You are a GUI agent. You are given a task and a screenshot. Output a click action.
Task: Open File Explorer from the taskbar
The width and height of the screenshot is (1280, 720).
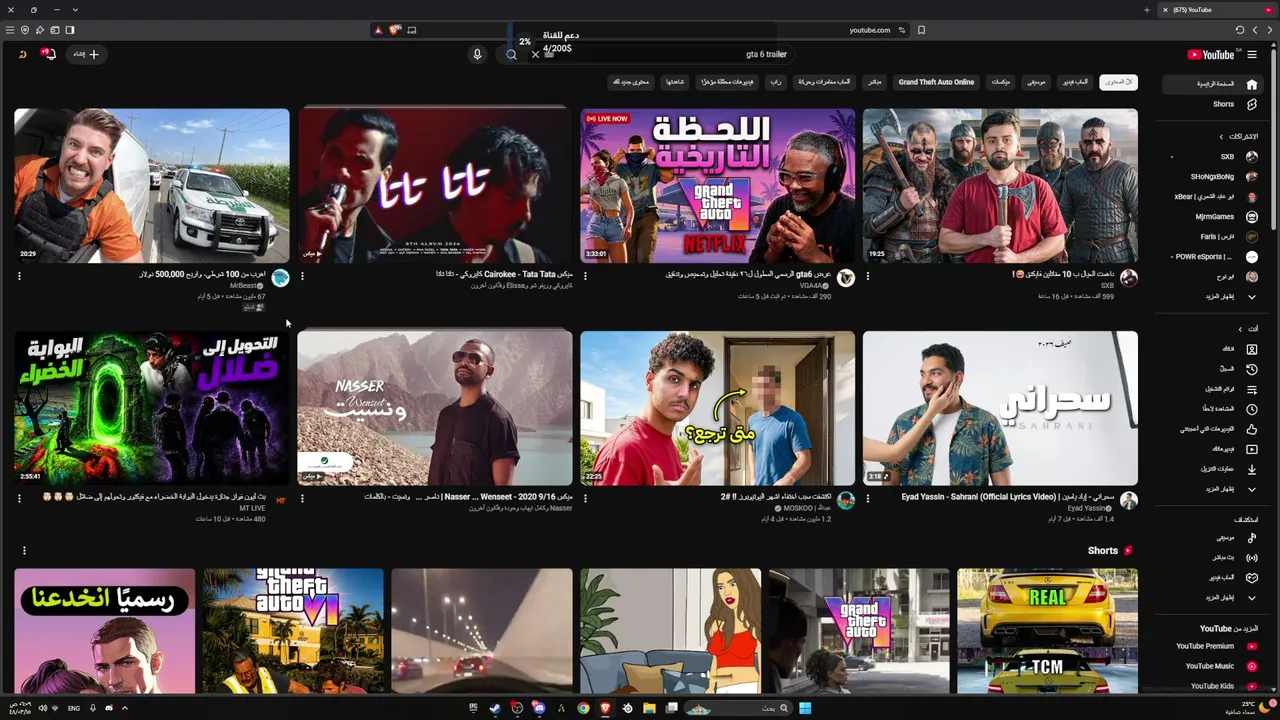coord(649,708)
